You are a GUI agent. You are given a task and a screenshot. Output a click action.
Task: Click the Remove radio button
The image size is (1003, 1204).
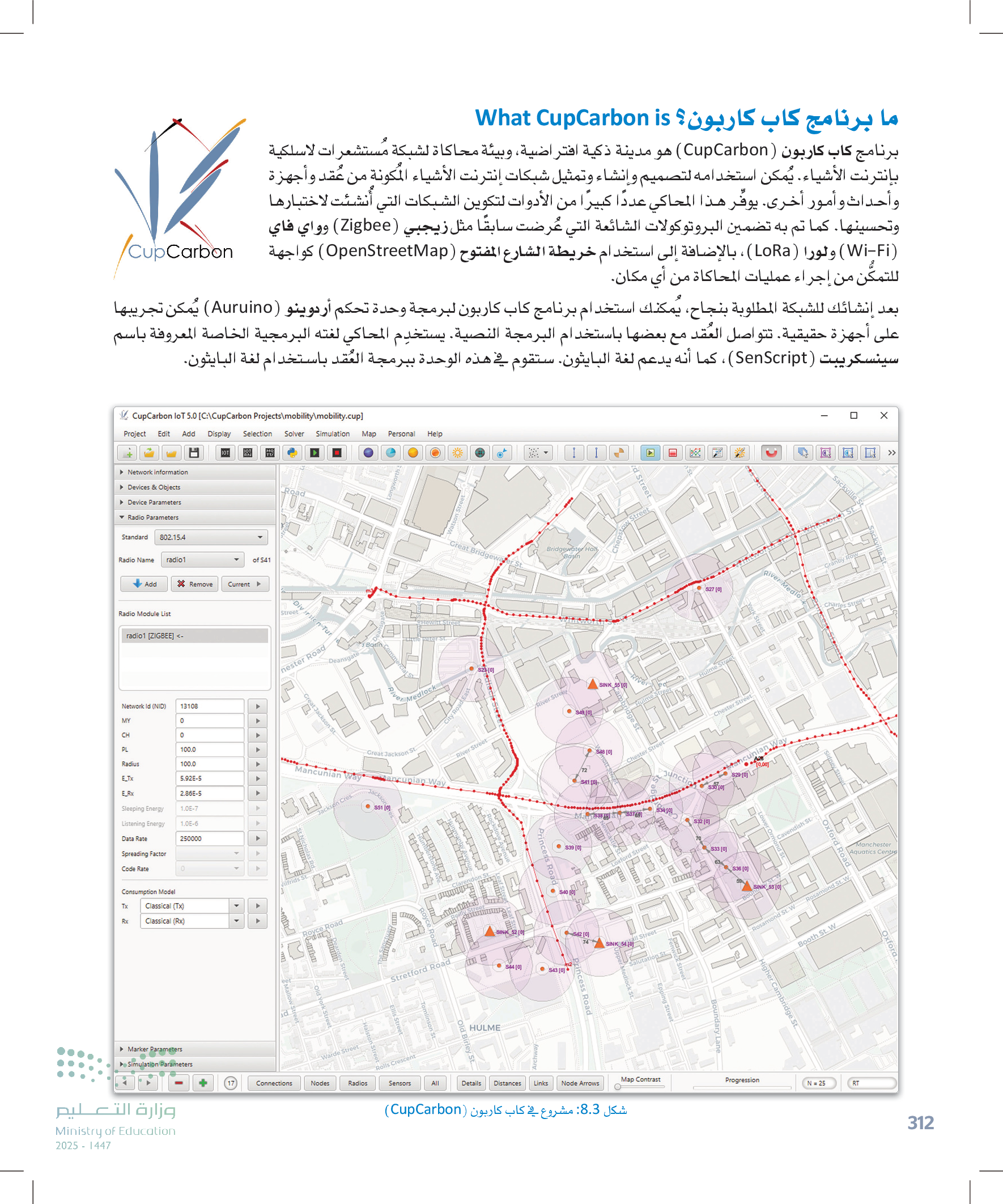click(195, 584)
